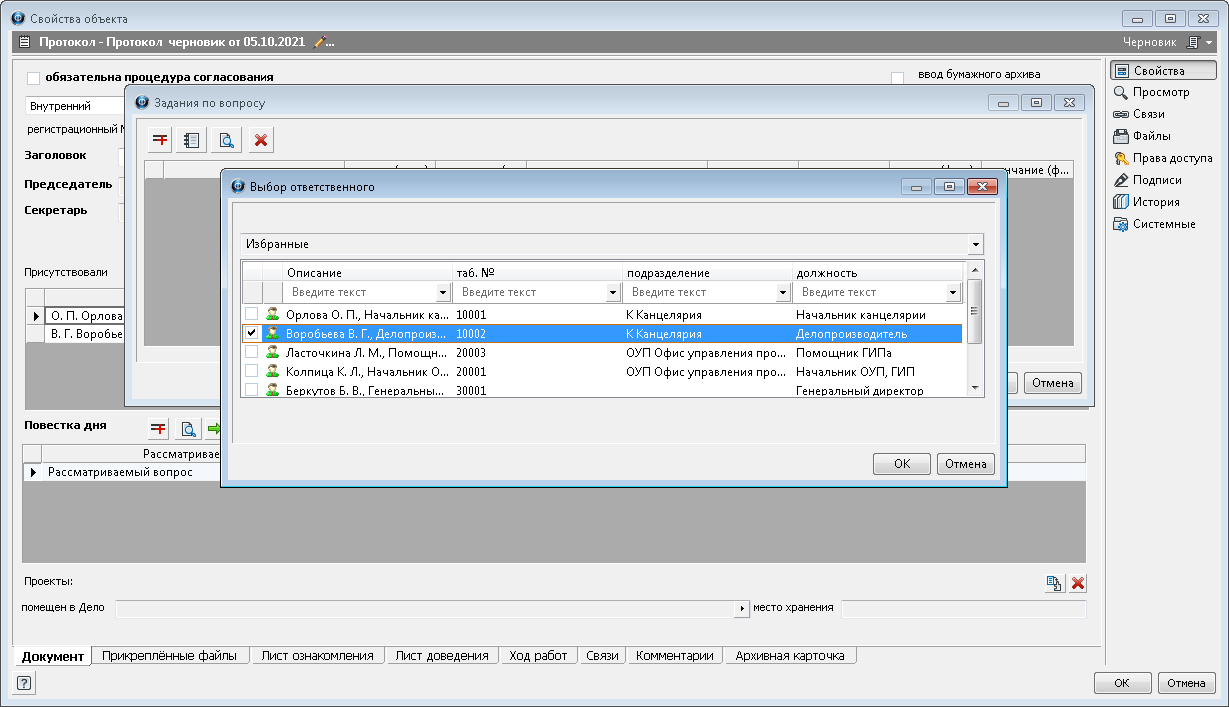Screen dimensions: 1229x707
Task: Check the box for Орлова О. П.
Action: point(252,314)
